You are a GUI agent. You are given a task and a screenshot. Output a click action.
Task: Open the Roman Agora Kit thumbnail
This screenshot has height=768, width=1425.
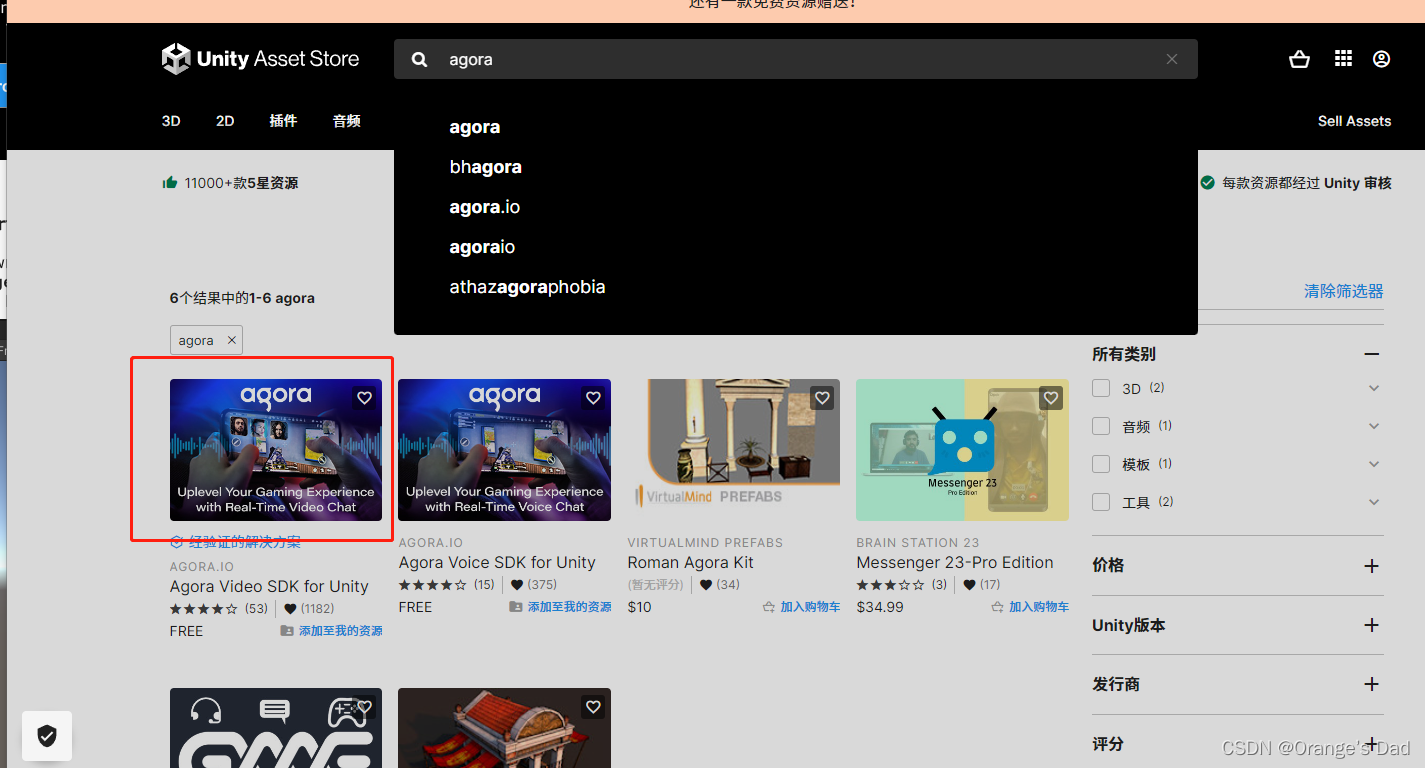[x=733, y=450]
